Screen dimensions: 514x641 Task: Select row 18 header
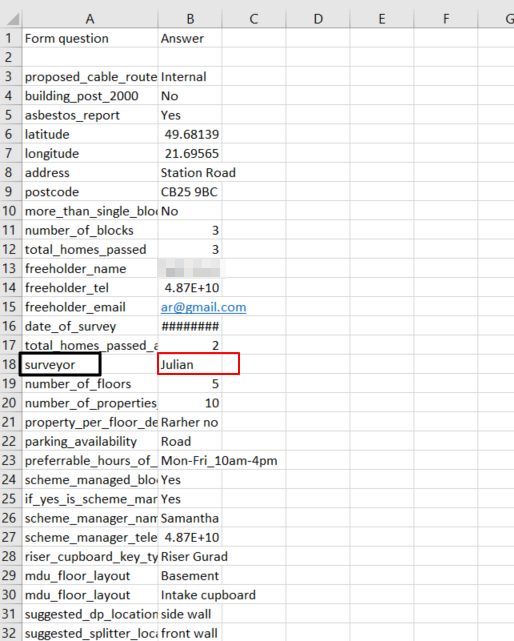[x=9, y=364]
